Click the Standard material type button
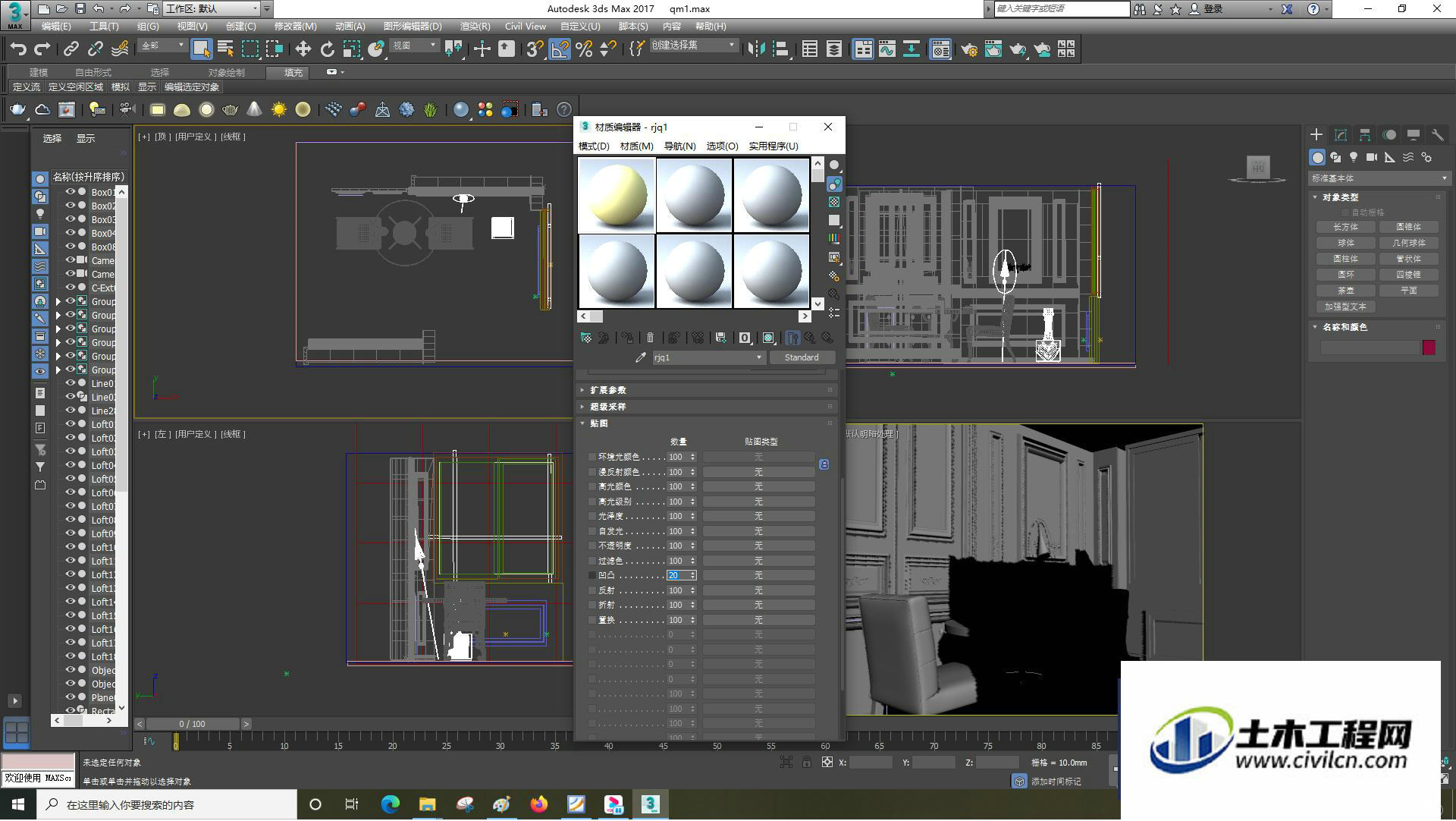 (x=802, y=357)
